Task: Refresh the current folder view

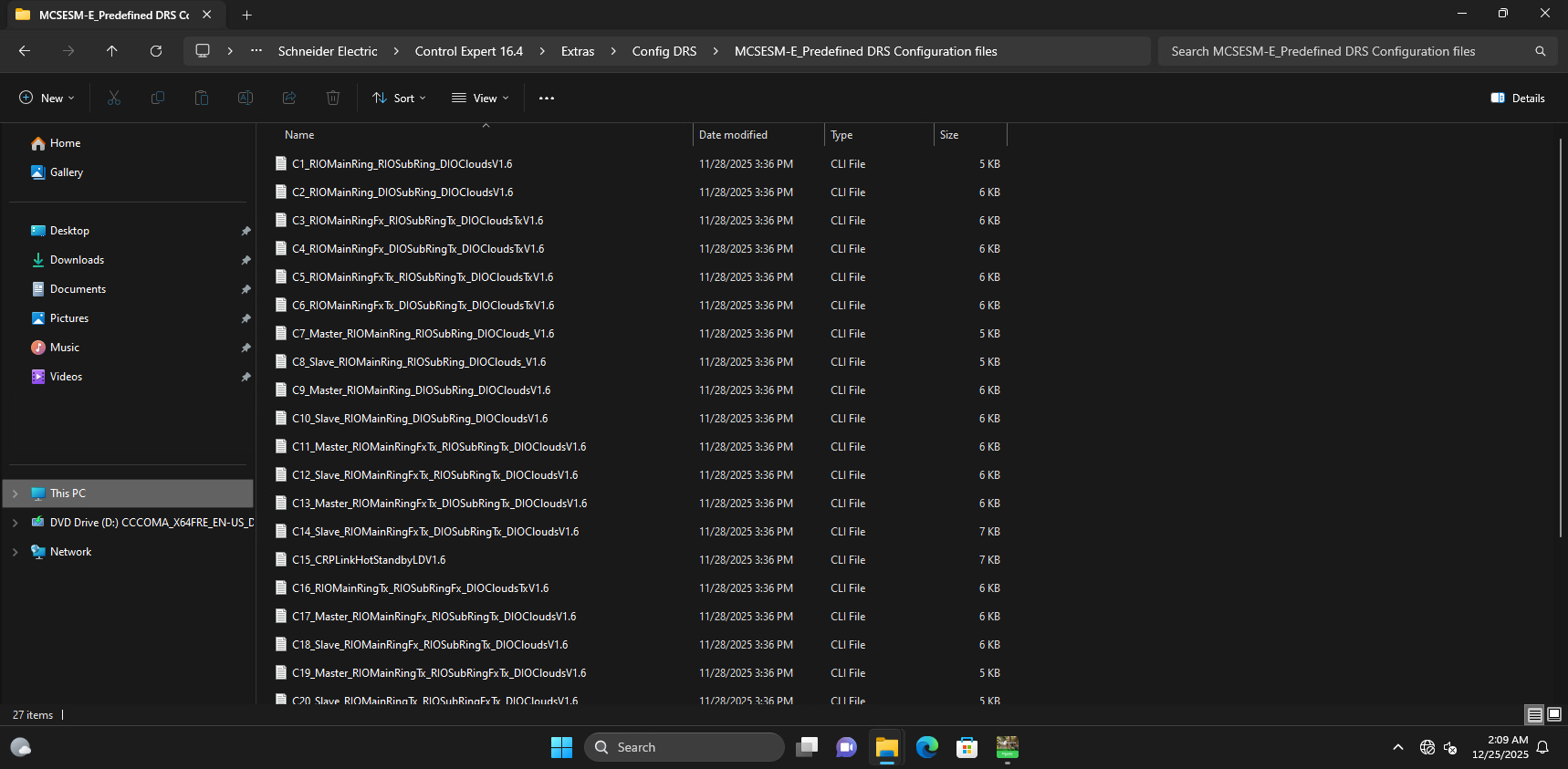Action: coord(156,51)
